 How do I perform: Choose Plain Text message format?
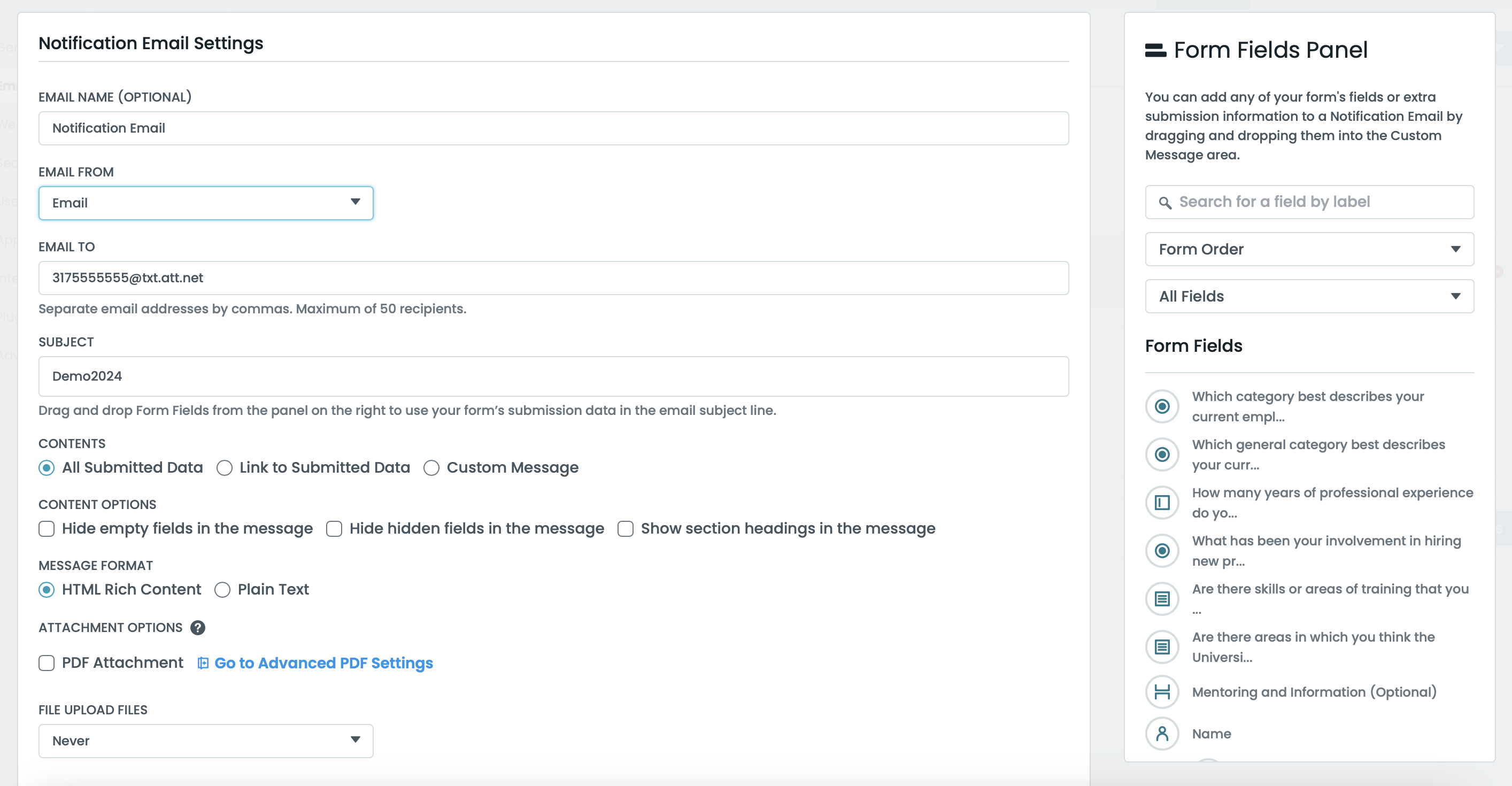tap(222, 589)
